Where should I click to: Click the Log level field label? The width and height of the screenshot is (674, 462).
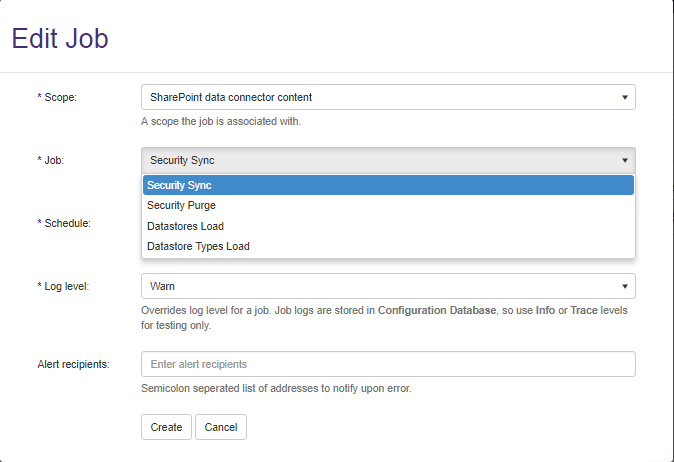click(66, 287)
